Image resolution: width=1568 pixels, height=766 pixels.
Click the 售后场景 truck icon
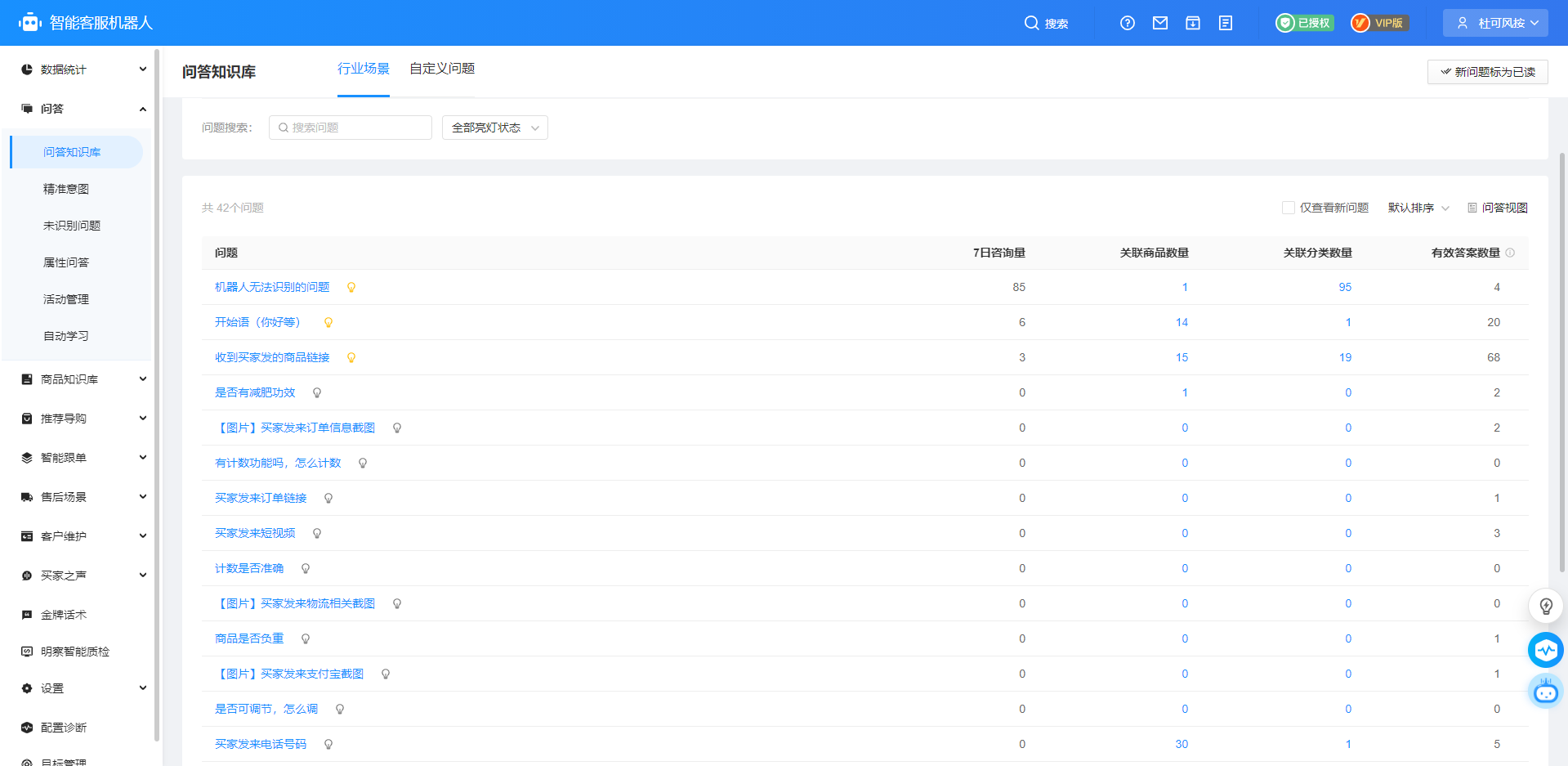click(x=27, y=497)
